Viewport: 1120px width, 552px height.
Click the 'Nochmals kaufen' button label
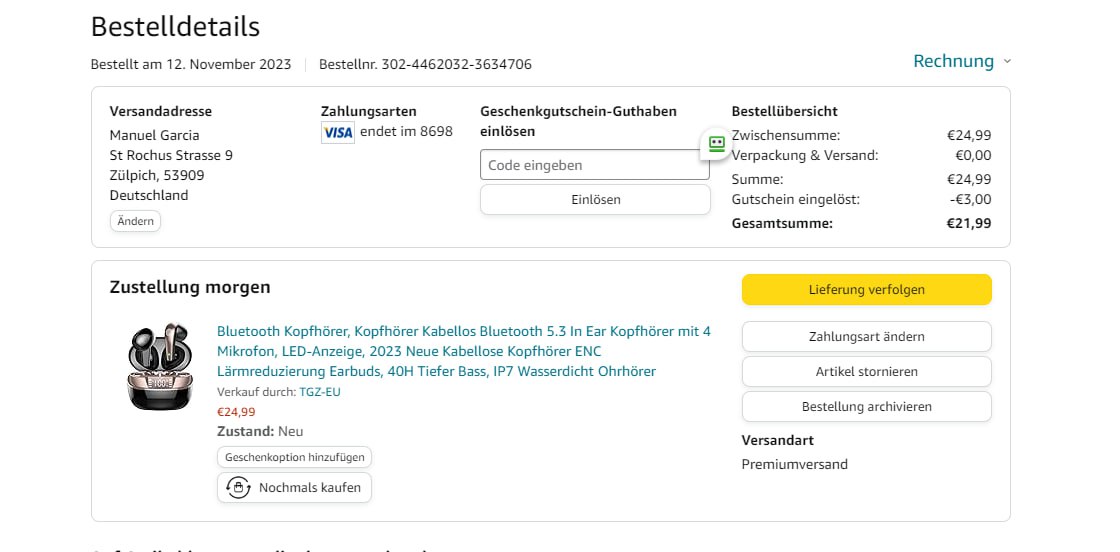tap(311, 488)
